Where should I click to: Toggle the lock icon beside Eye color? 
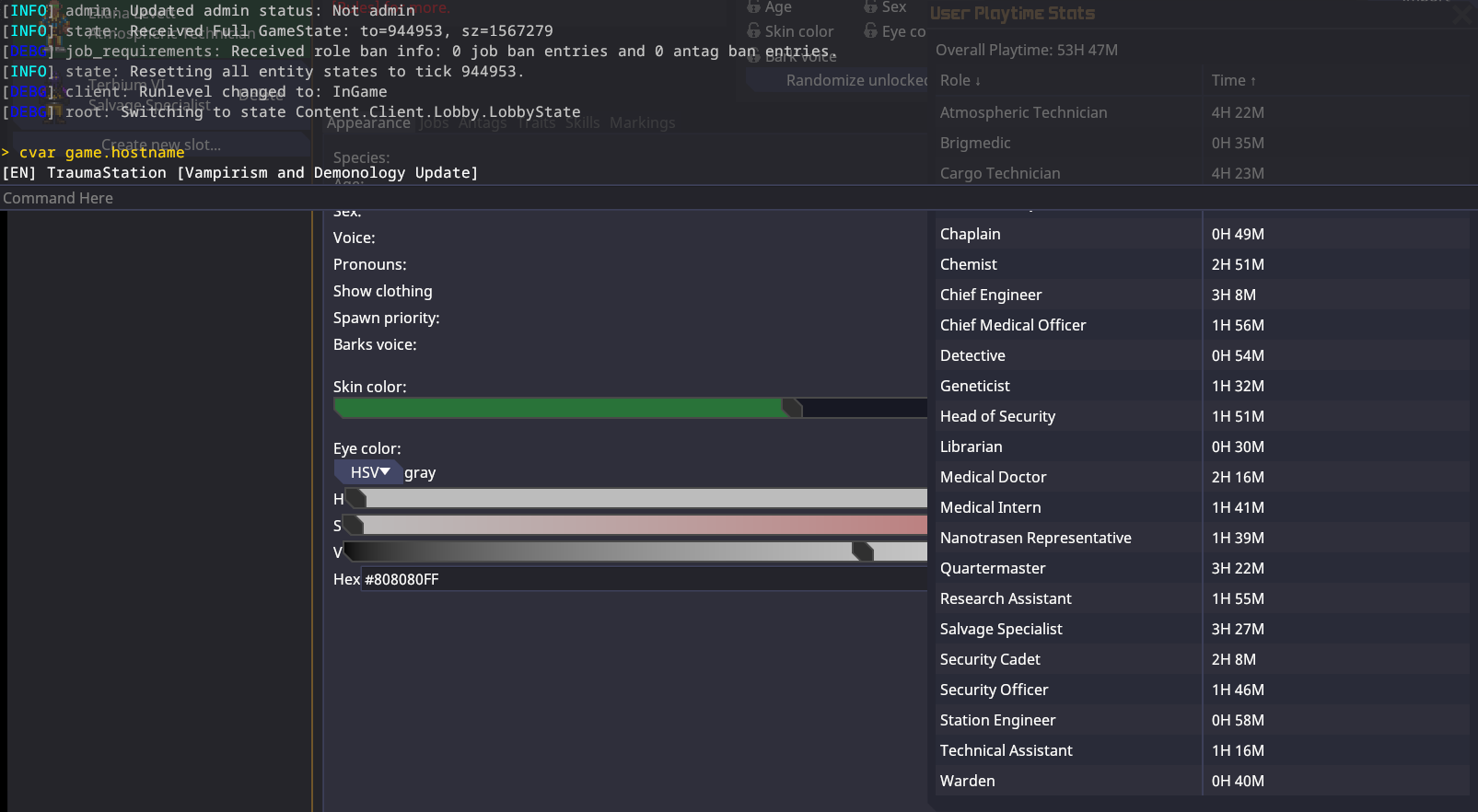point(870,31)
